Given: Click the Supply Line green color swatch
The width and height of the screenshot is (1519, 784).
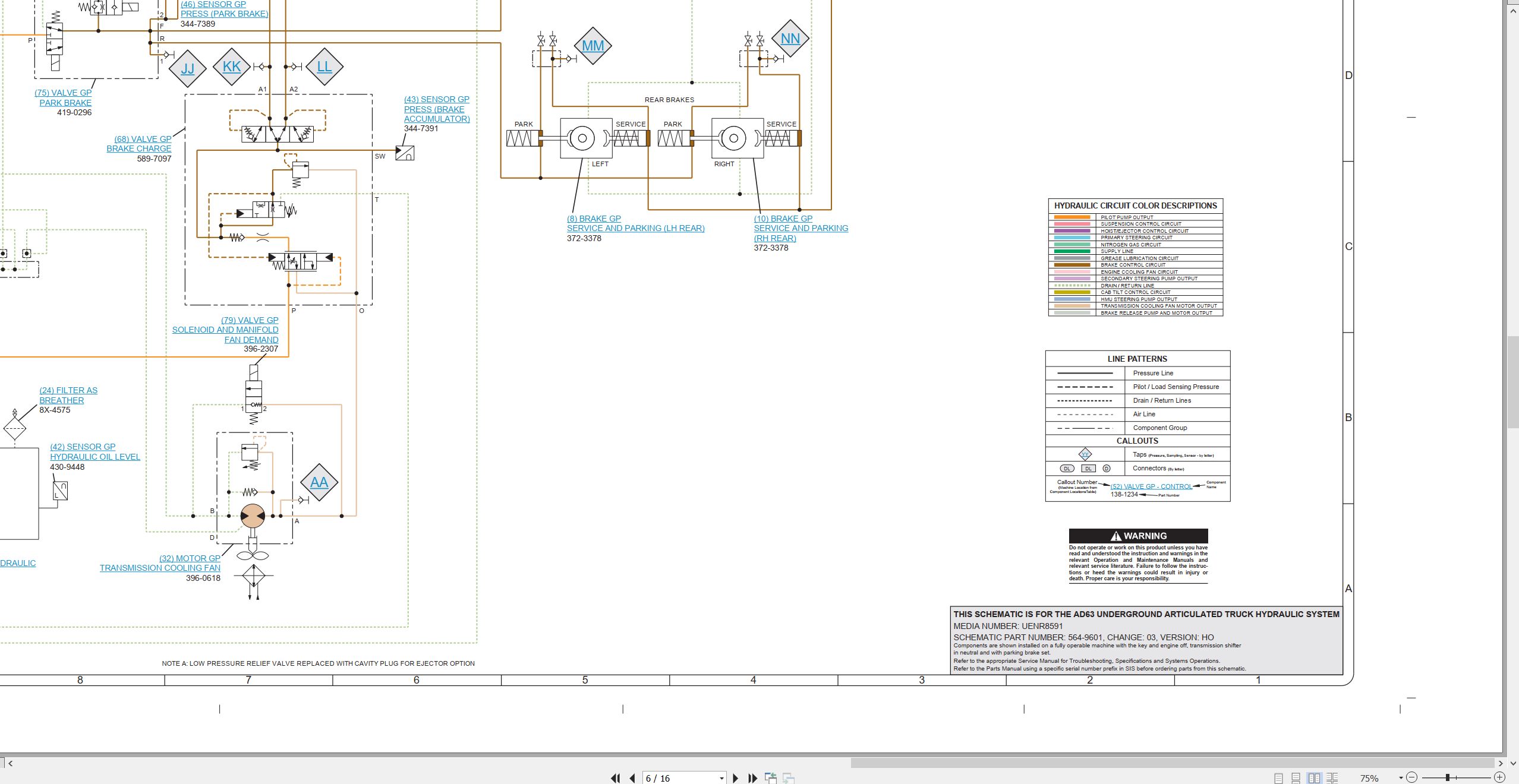Looking at the screenshot, I should (x=1072, y=251).
